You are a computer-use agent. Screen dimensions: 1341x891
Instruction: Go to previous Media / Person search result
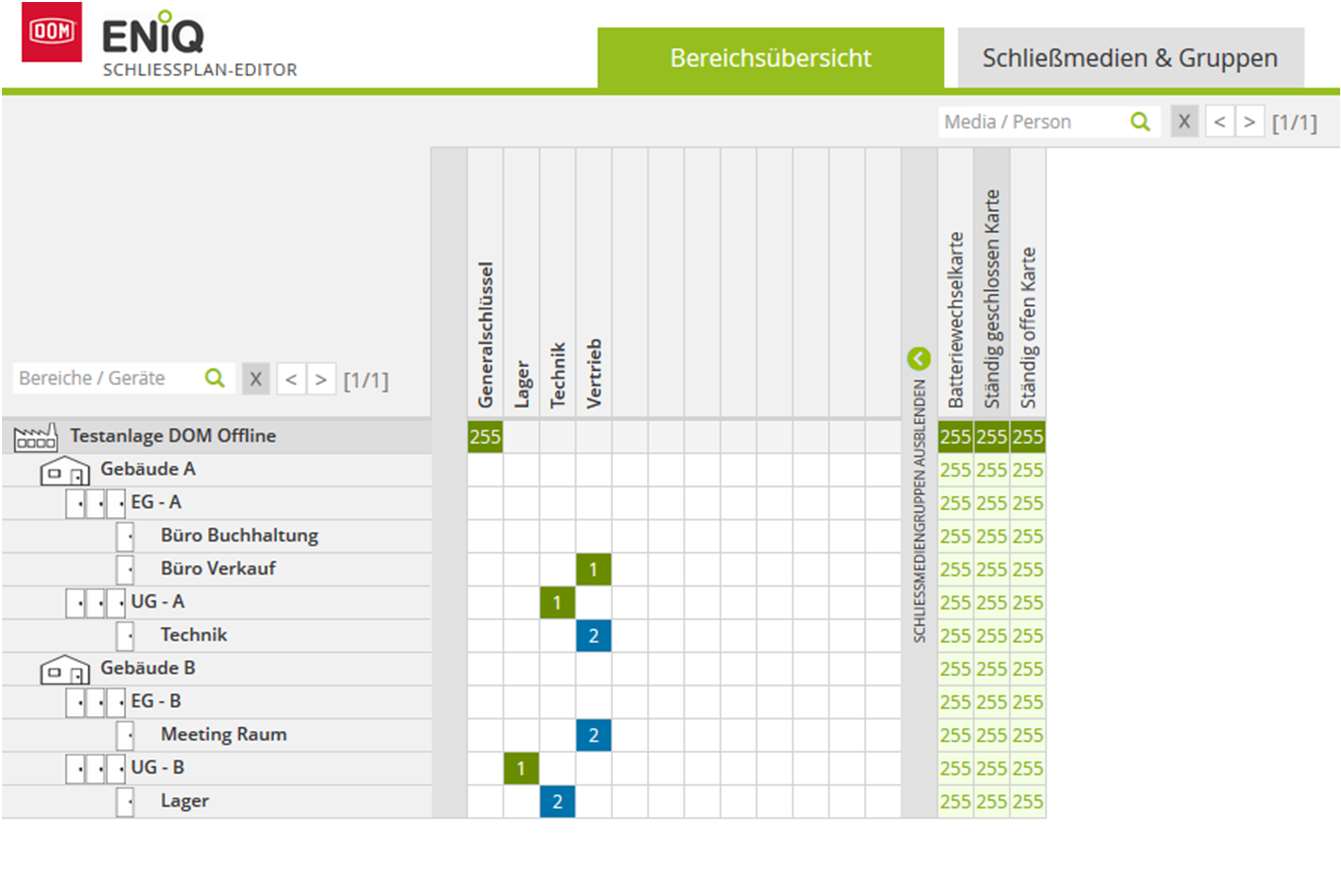click(1219, 122)
